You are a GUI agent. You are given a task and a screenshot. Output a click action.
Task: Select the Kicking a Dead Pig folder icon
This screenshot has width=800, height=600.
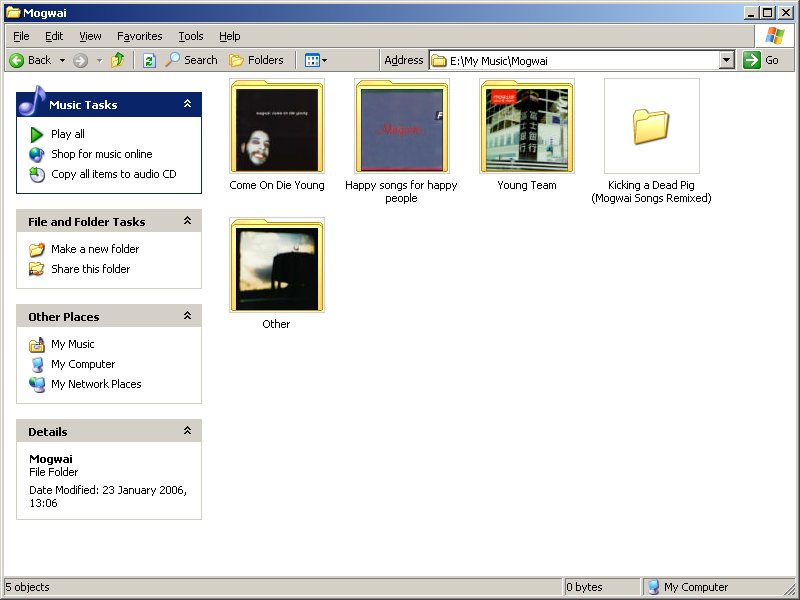pos(652,126)
